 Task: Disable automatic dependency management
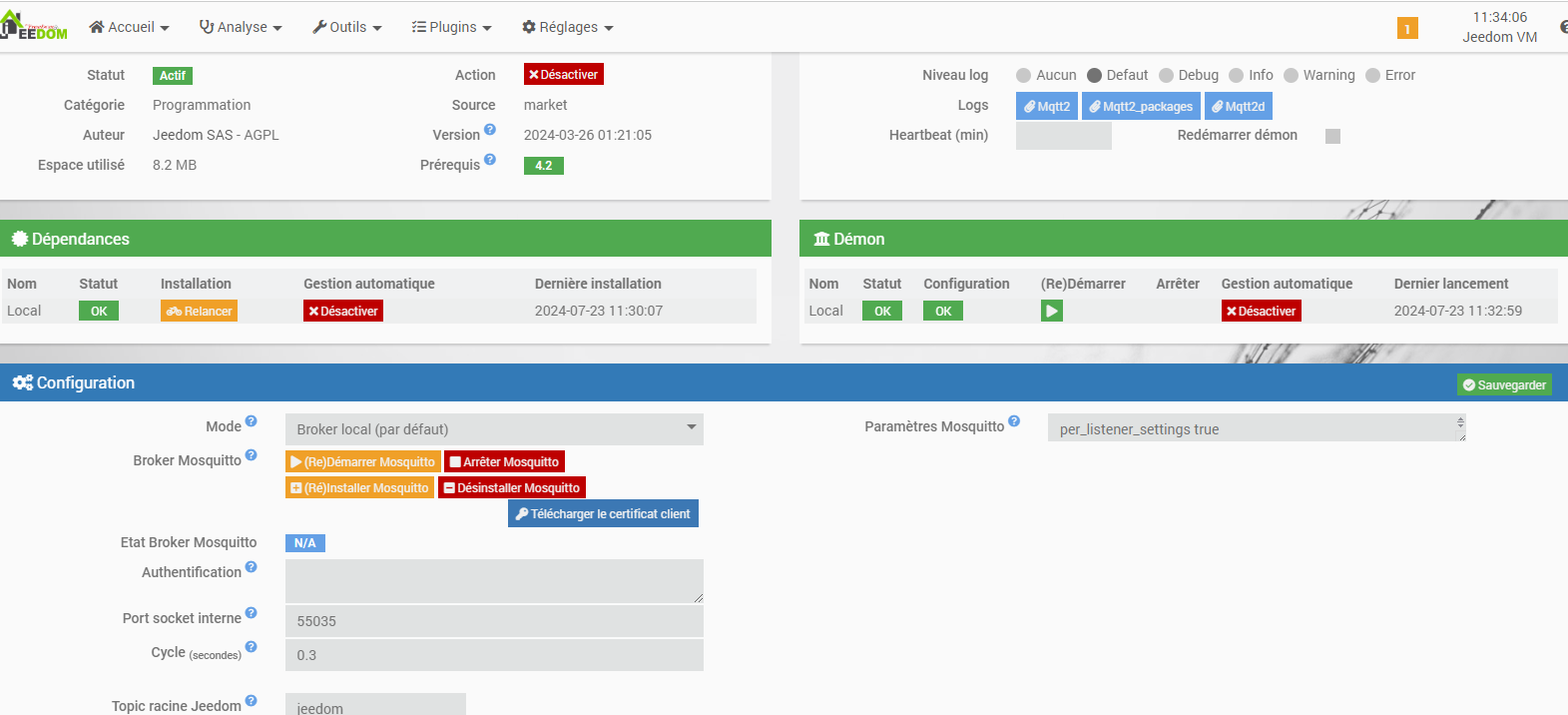pyautogui.click(x=343, y=312)
